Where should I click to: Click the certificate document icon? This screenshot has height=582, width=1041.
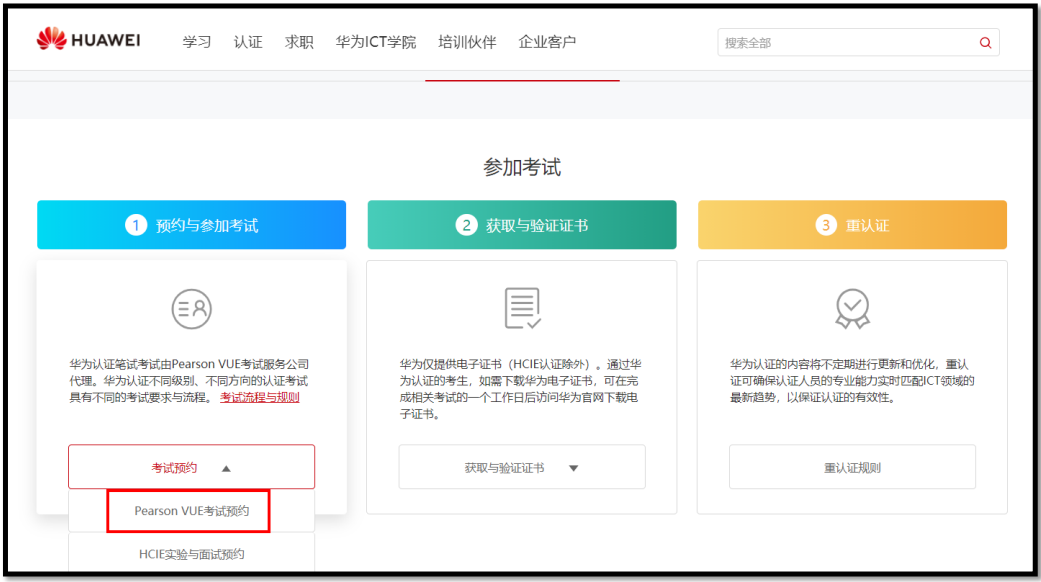[522, 308]
